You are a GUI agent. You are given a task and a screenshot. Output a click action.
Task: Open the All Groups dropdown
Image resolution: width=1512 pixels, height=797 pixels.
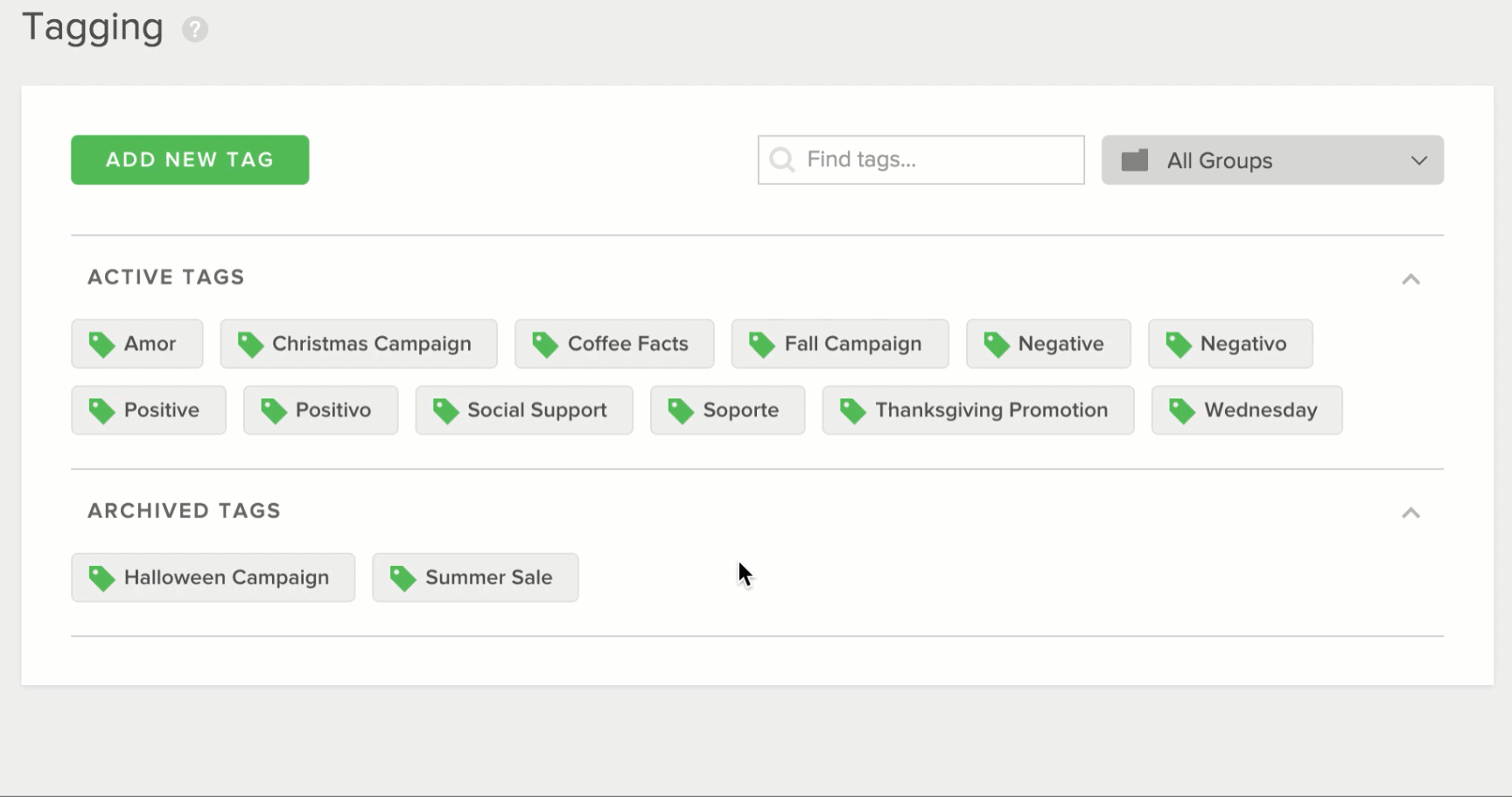[1272, 159]
